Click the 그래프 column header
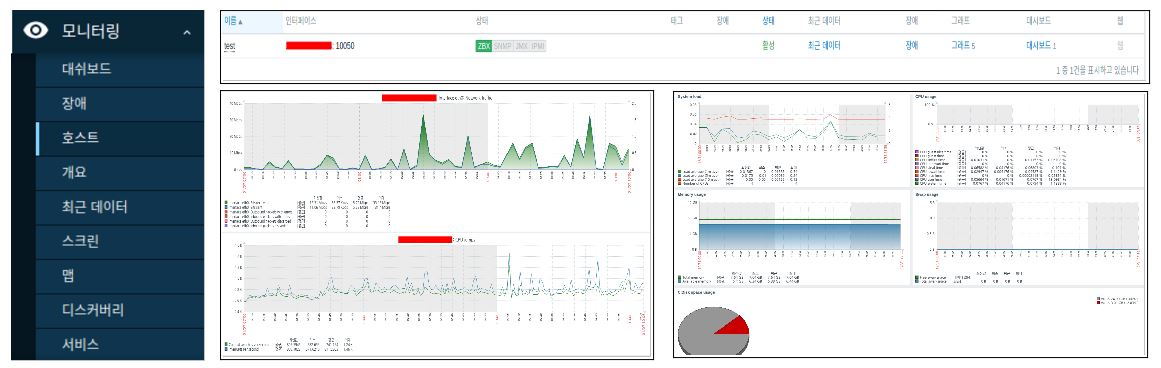Viewport: 1161px width, 368px height. [x=960, y=21]
